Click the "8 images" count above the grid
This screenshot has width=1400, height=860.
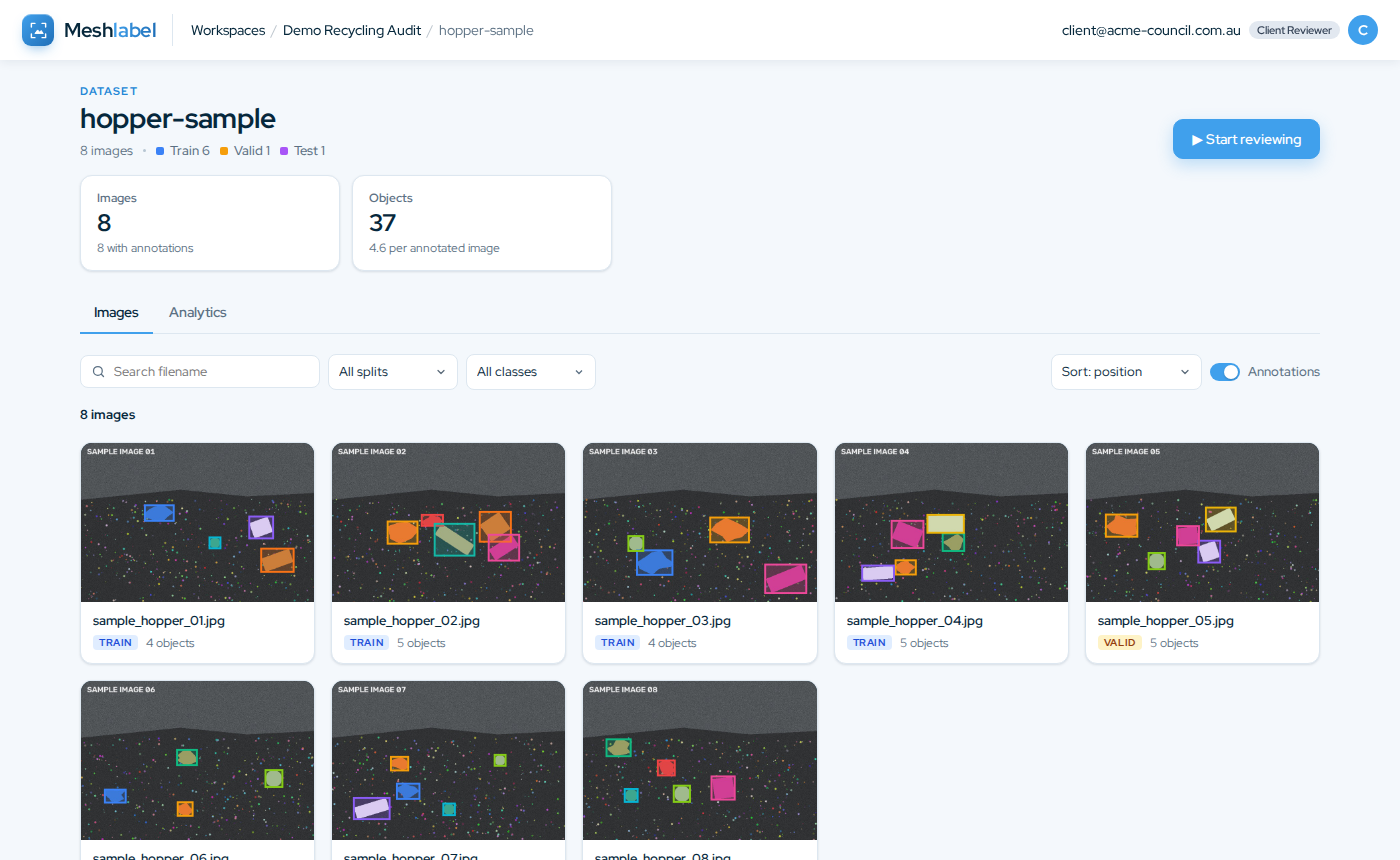108,414
